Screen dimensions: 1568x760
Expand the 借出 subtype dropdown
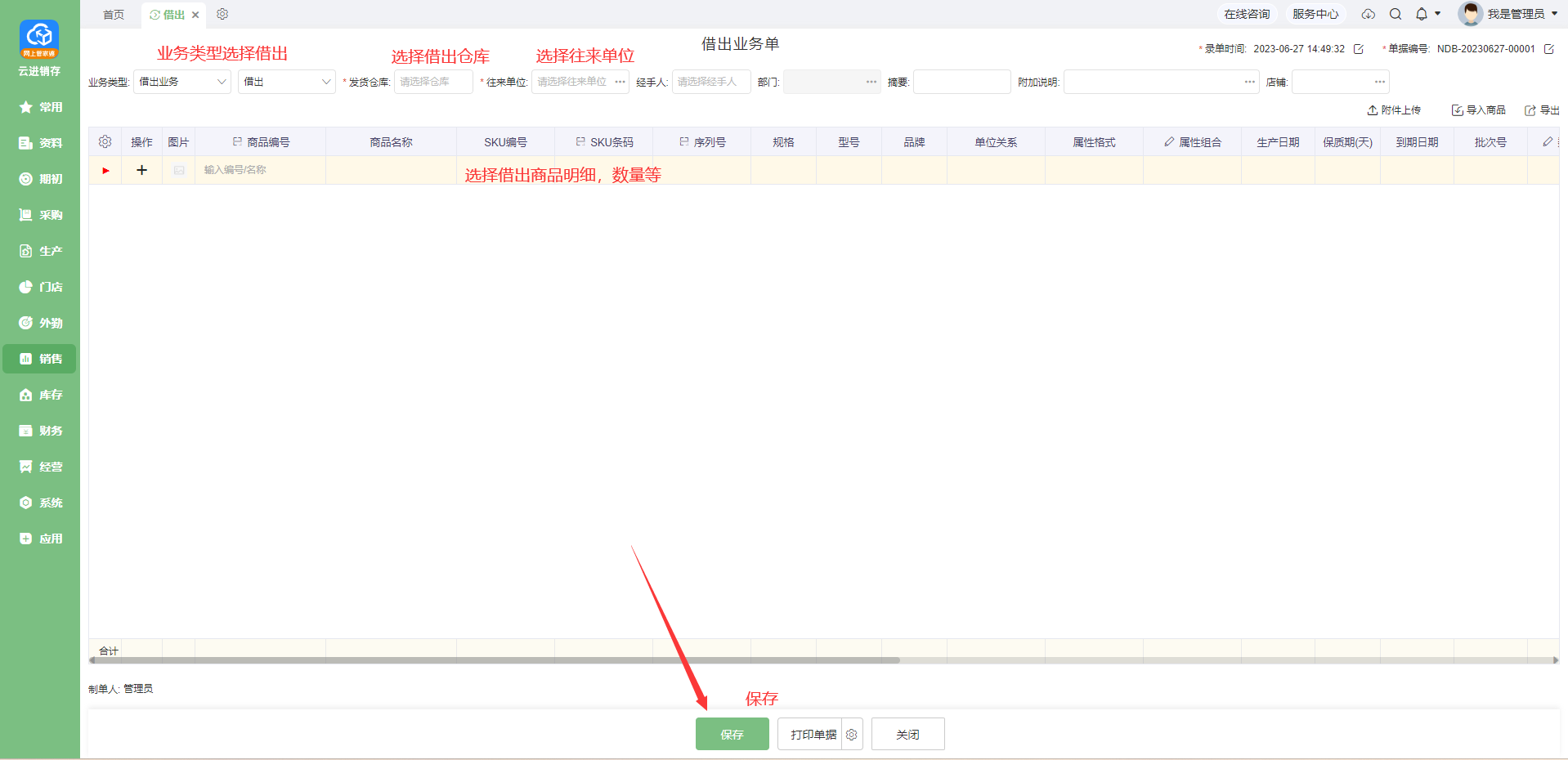[x=287, y=82]
